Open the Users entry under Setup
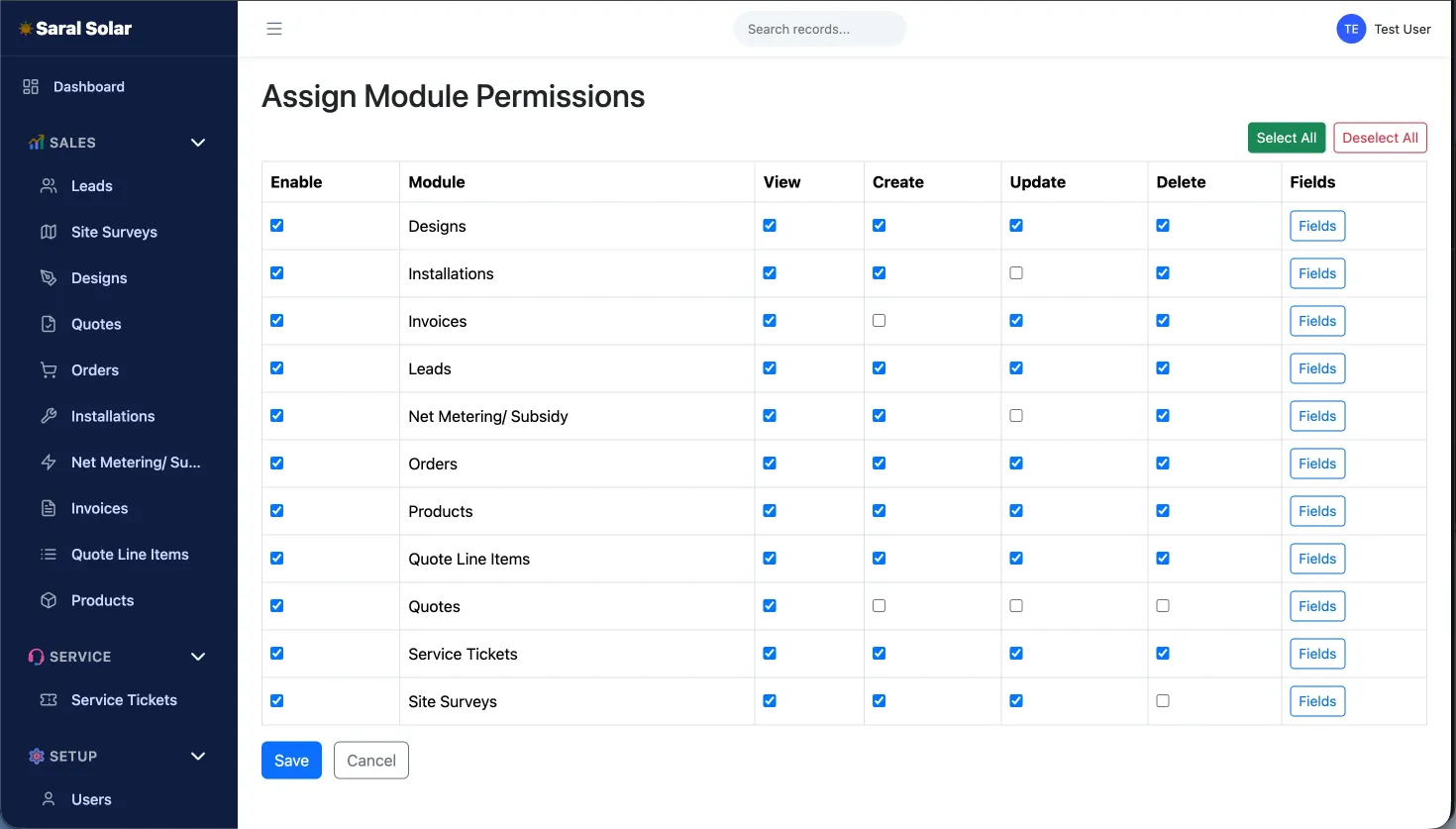1456x829 pixels. pos(91,799)
